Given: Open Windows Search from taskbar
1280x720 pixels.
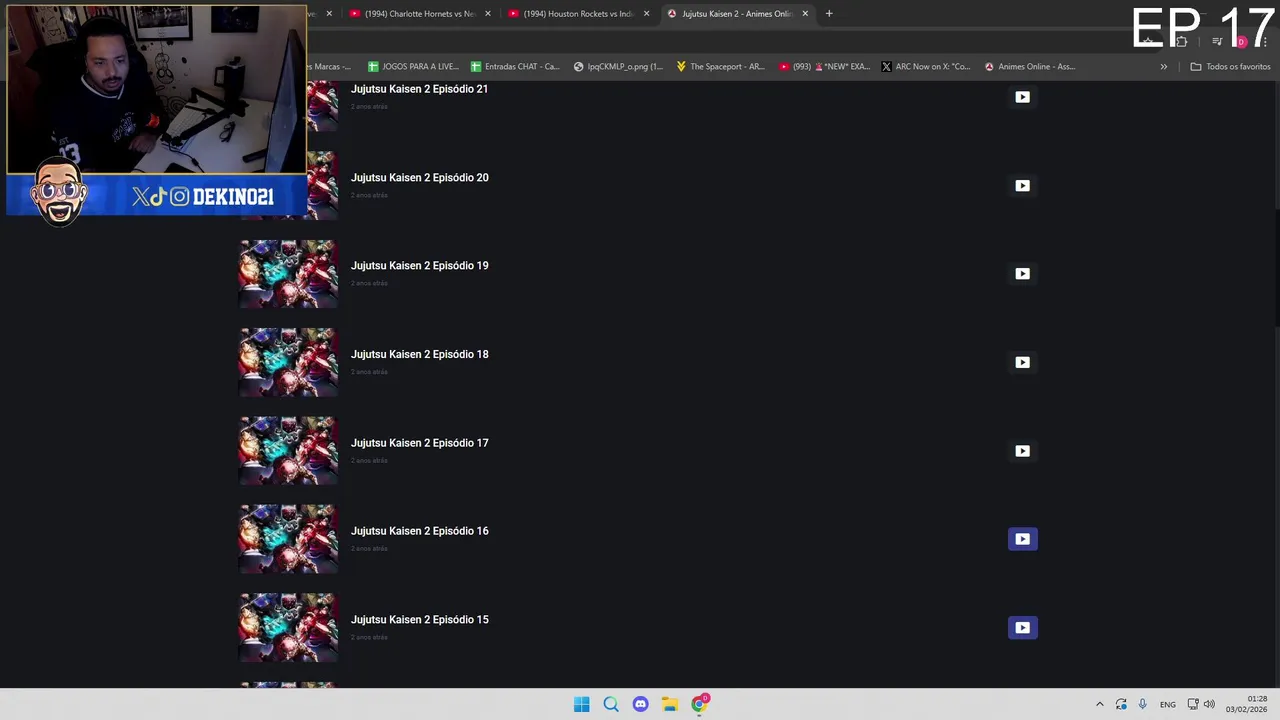Looking at the screenshot, I should [611, 704].
